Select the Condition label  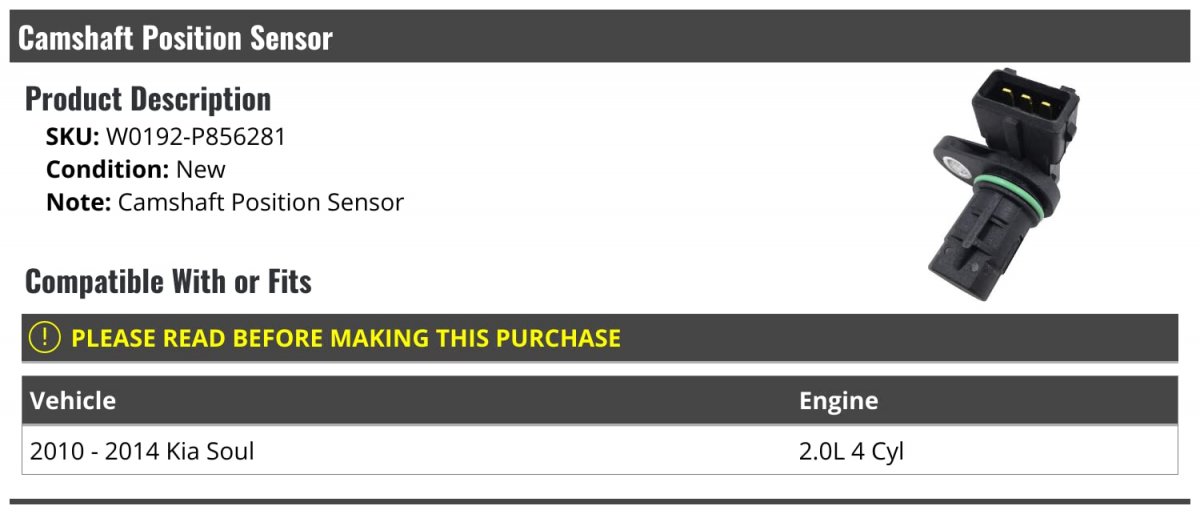point(108,169)
